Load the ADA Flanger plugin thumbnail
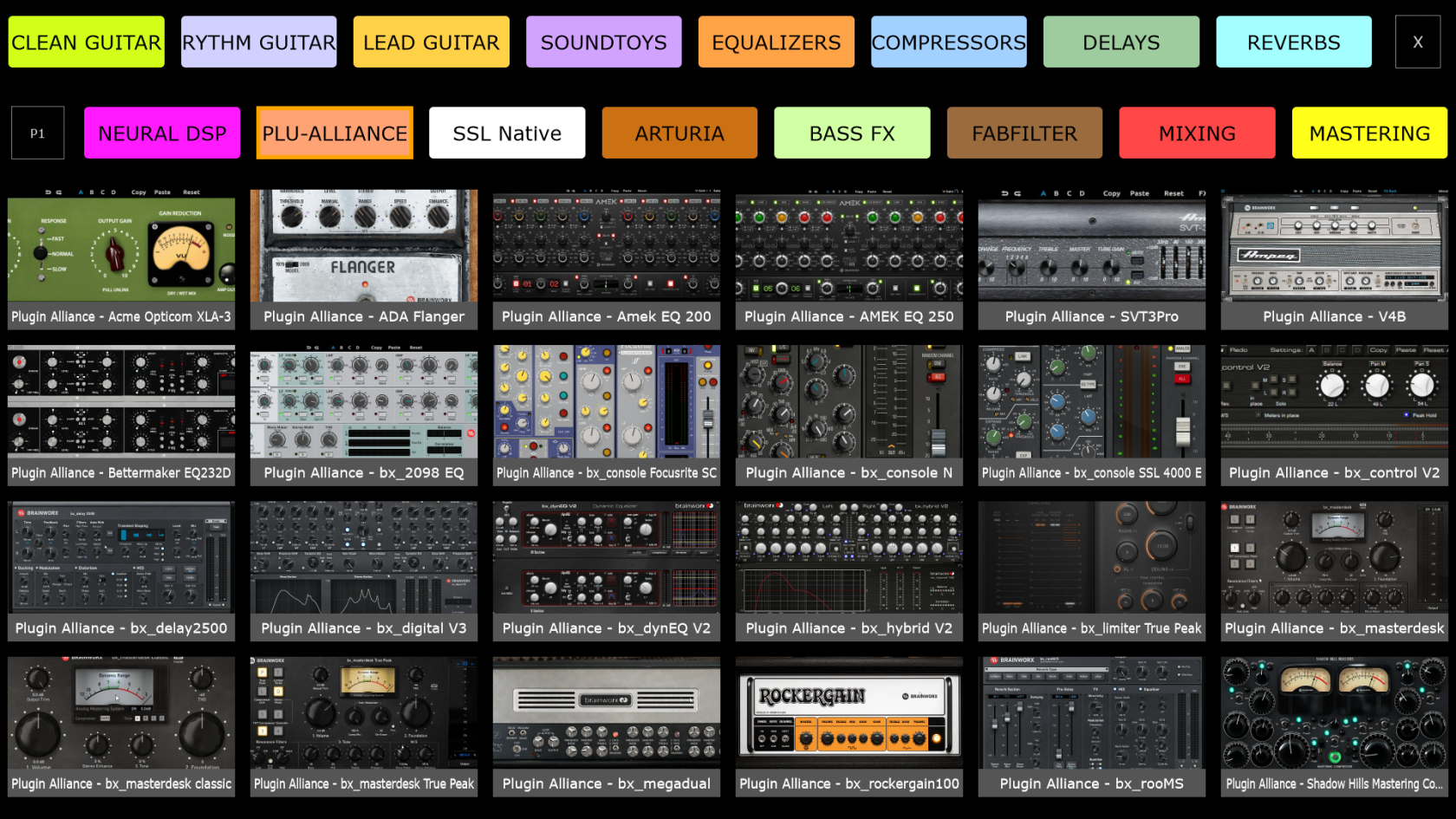The width and height of the screenshot is (1456, 819). click(364, 259)
